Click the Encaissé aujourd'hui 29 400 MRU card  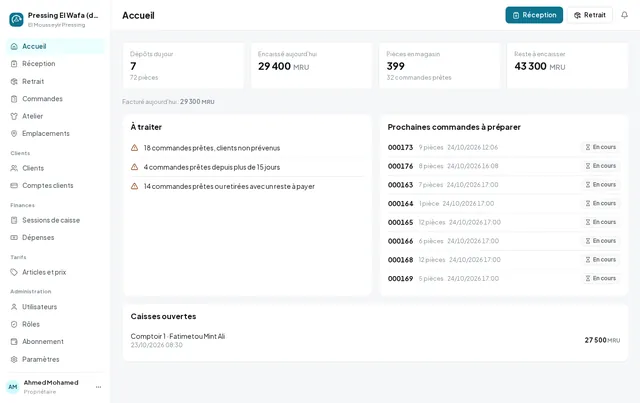pos(311,65)
